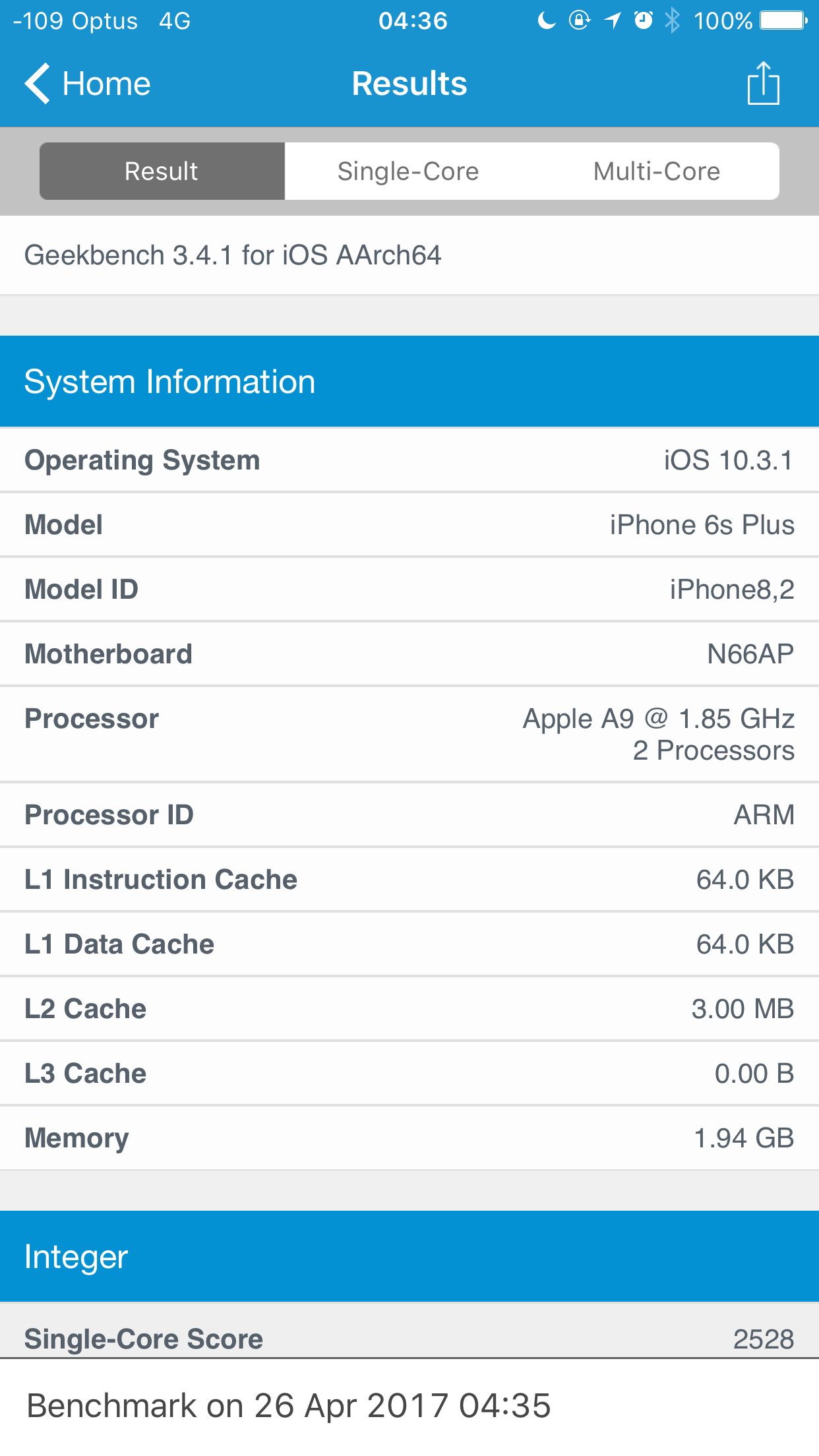Viewport: 819px width, 1456px height.
Task: Tap the Processor label
Action: [x=92, y=719]
